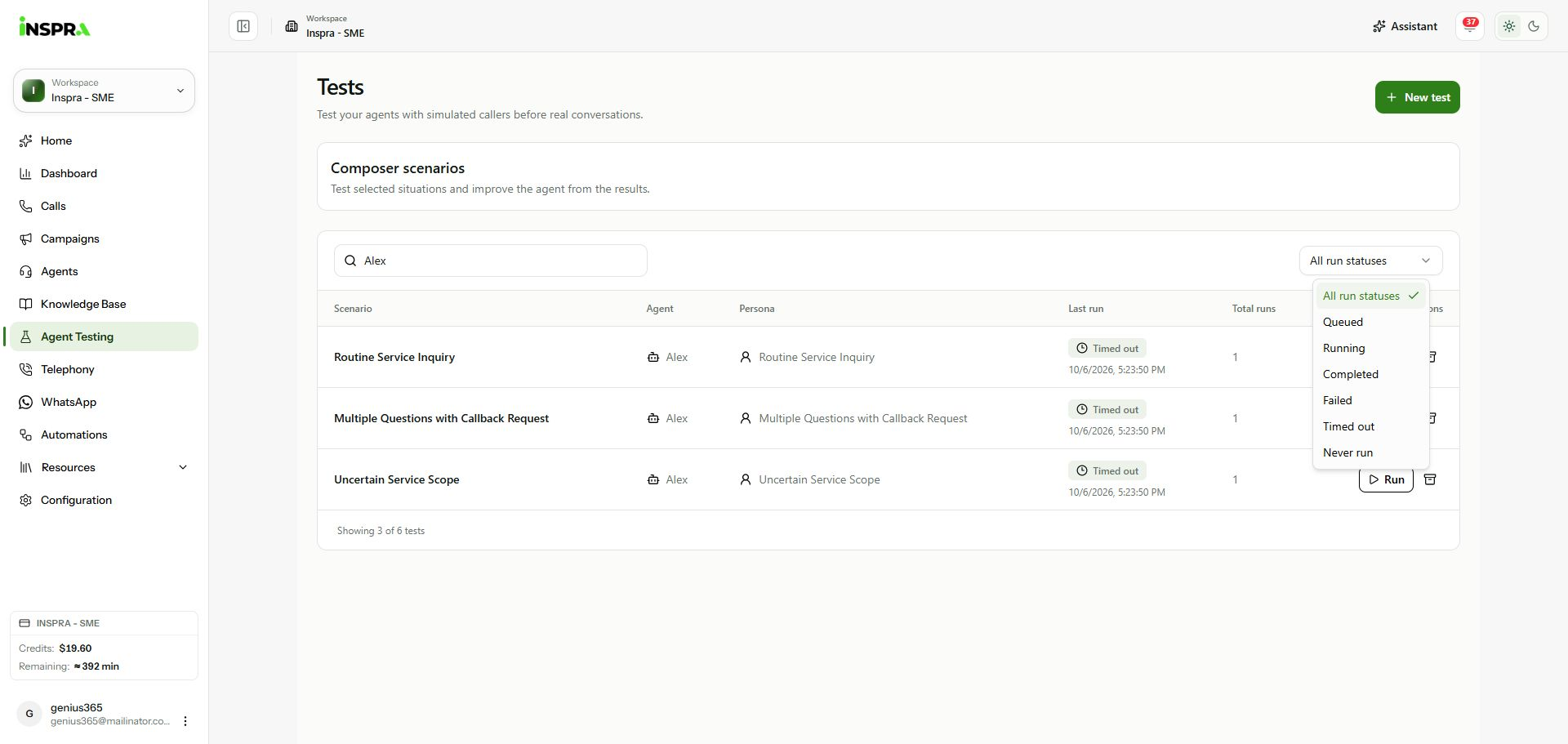Open user menu three-dots next to genius365
The height and width of the screenshot is (744, 1568).
tap(185, 721)
